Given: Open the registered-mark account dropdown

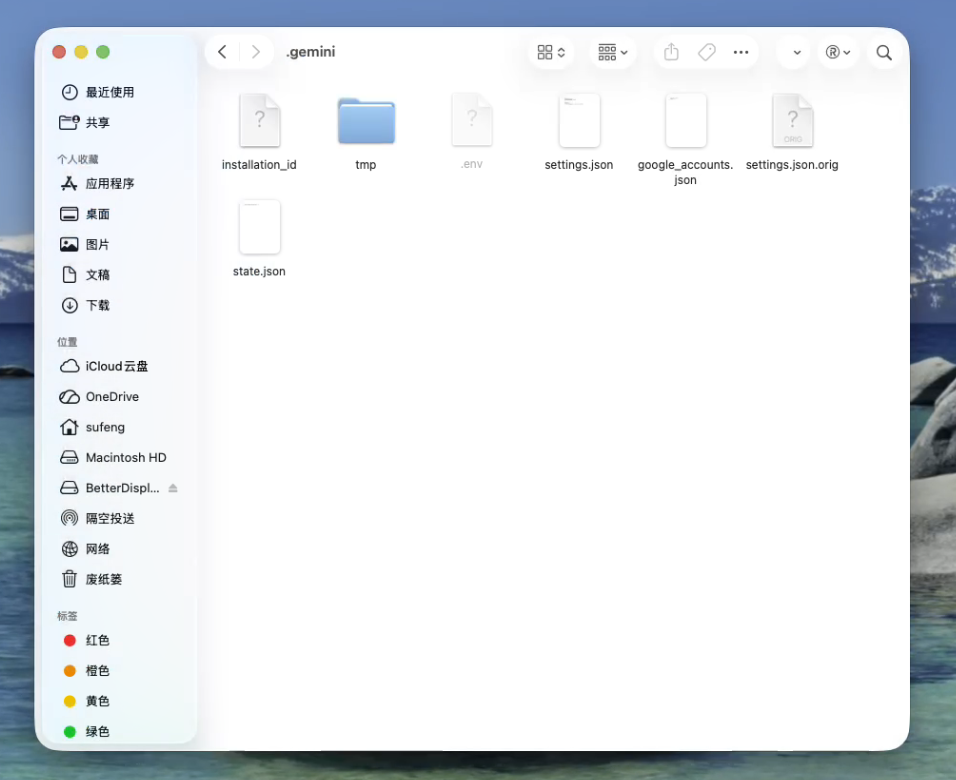Looking at the screenshot, I should 837,52.
